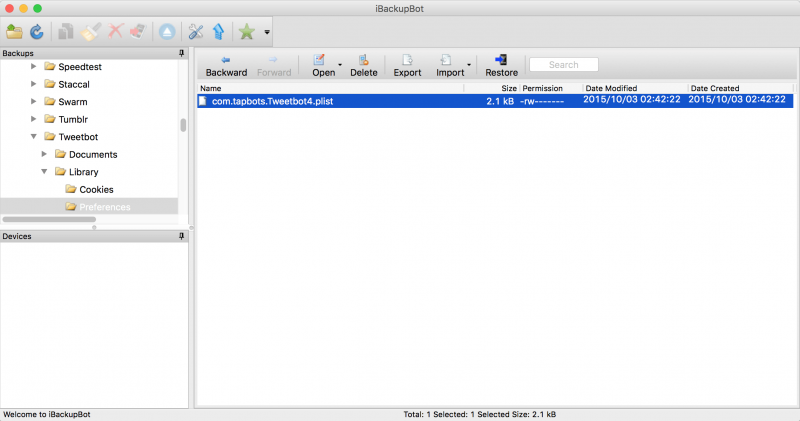Collapse the Library folder
800x421 pixels.
(x=44, y=171)
